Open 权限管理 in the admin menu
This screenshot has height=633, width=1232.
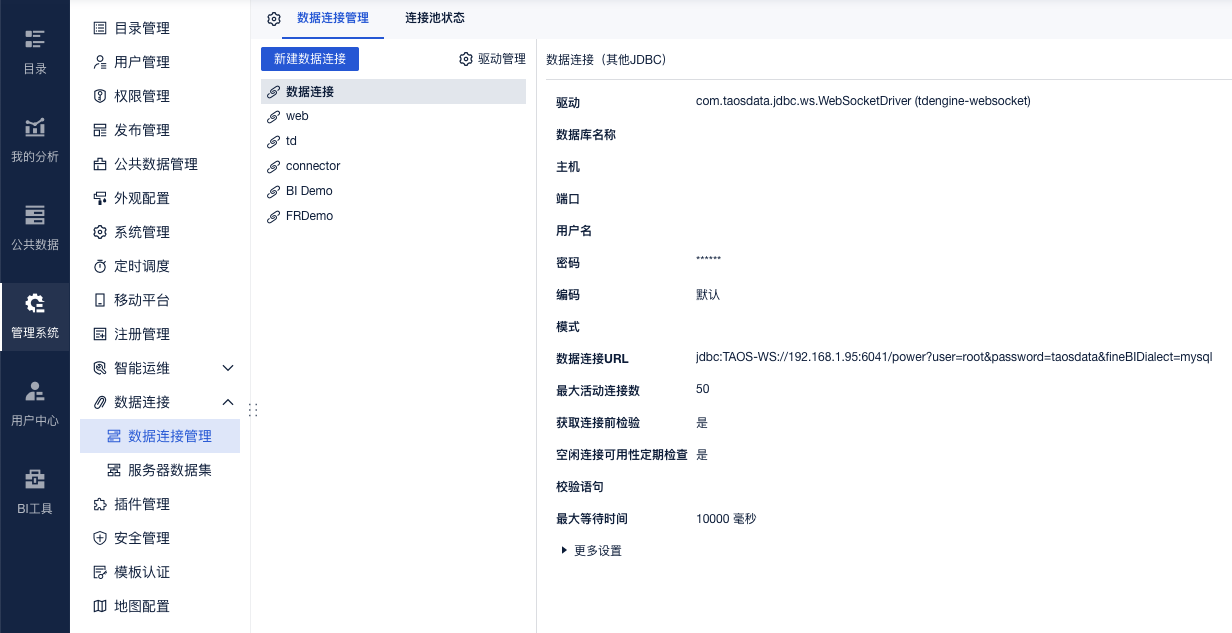141,96
